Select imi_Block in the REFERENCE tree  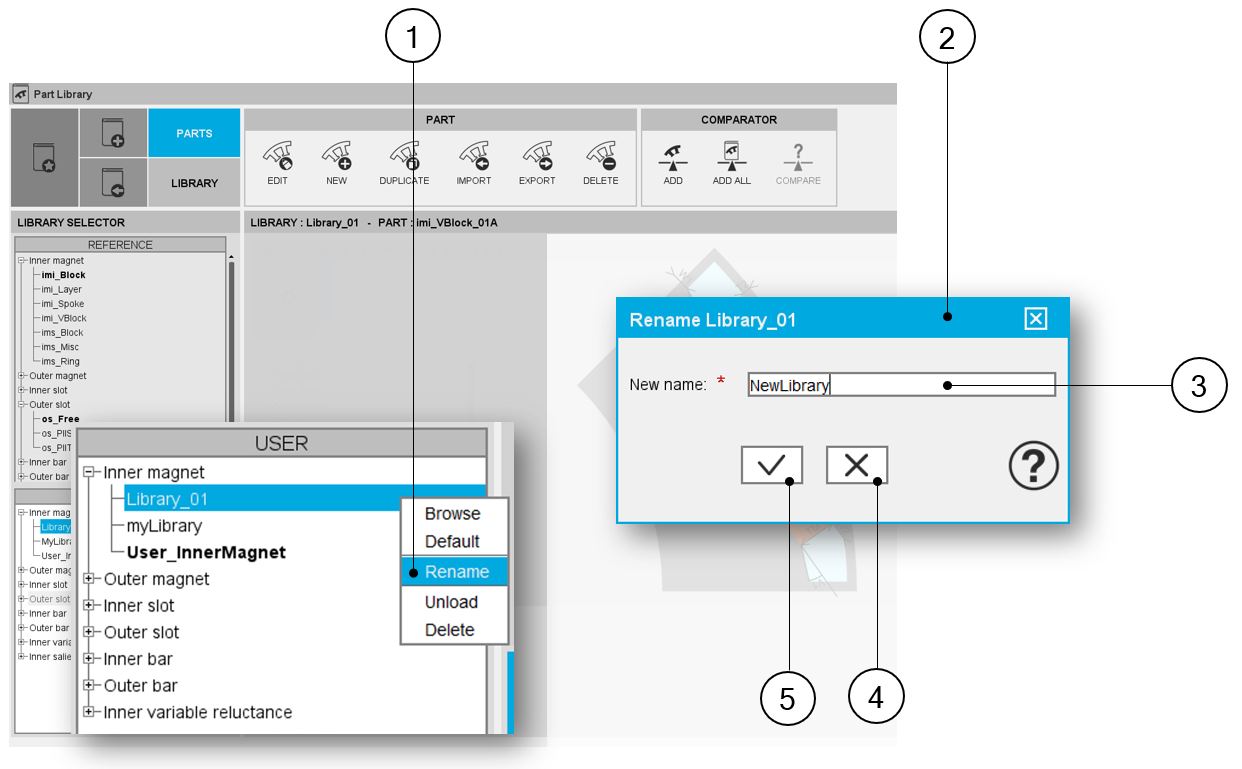click(x=63, y=275)
